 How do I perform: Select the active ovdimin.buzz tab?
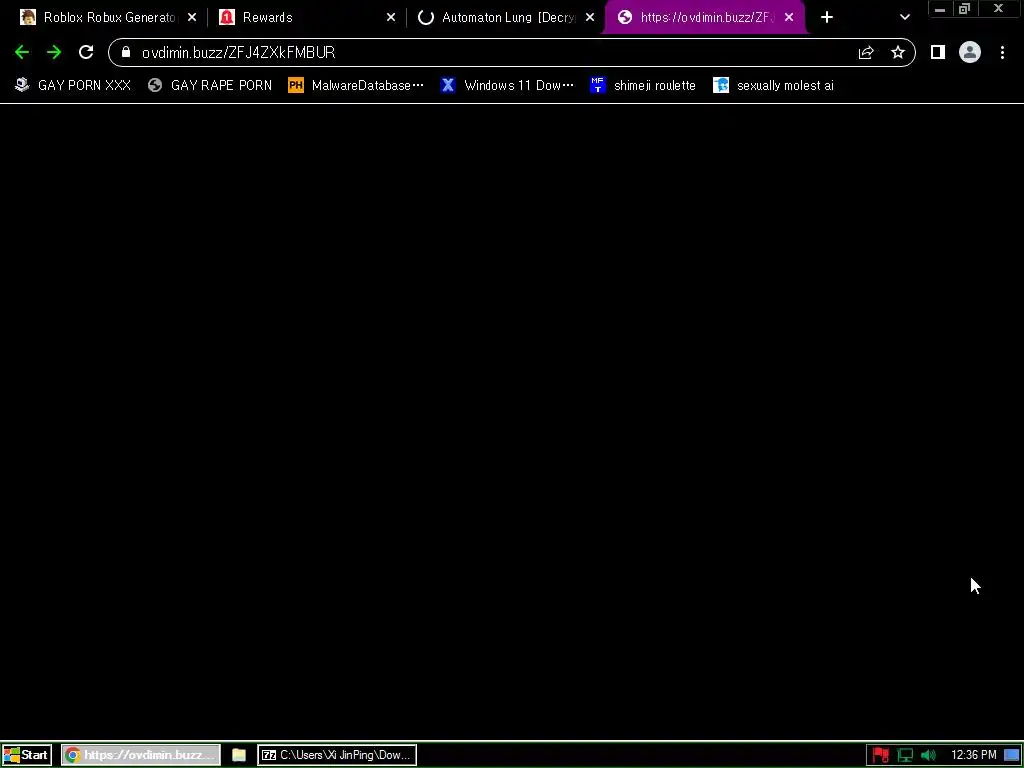click(x=705, y=18)
